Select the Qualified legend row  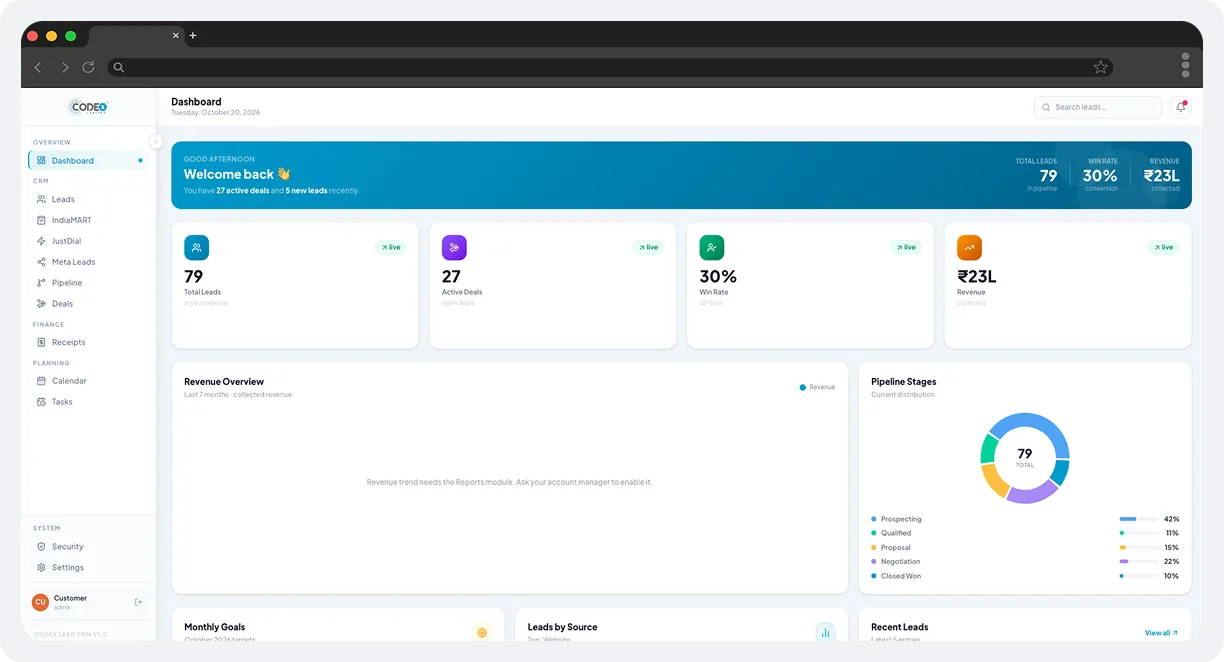[x=1025, y=533]
